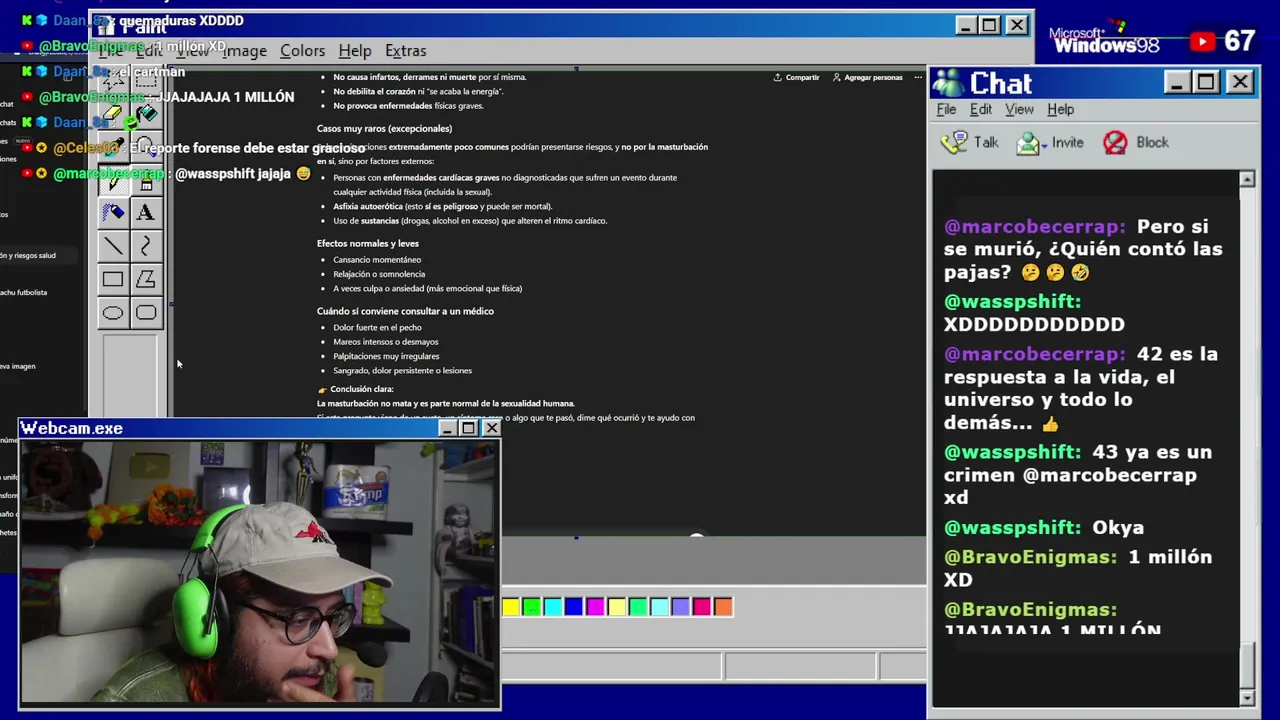The width and height of the screenshot is (1280, 720).
Task: Click the 'Conclusión clara:' text
Action: point(361,389)
